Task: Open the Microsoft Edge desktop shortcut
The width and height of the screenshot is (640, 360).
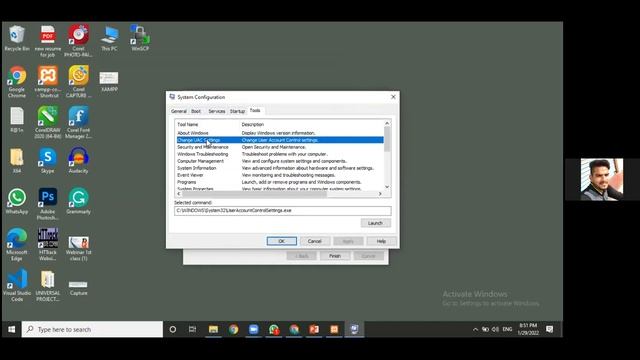Action: (x=17, y=245)
